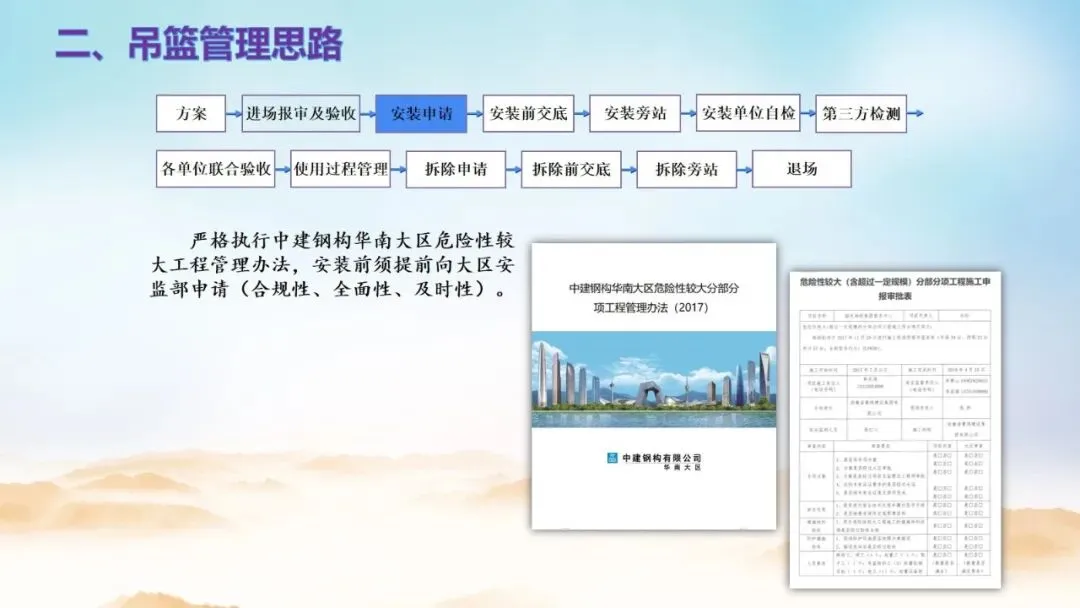This screenshot has height=608, width=1080.
Task: Click the 第三方检测 step box
Action: (861, 114)
